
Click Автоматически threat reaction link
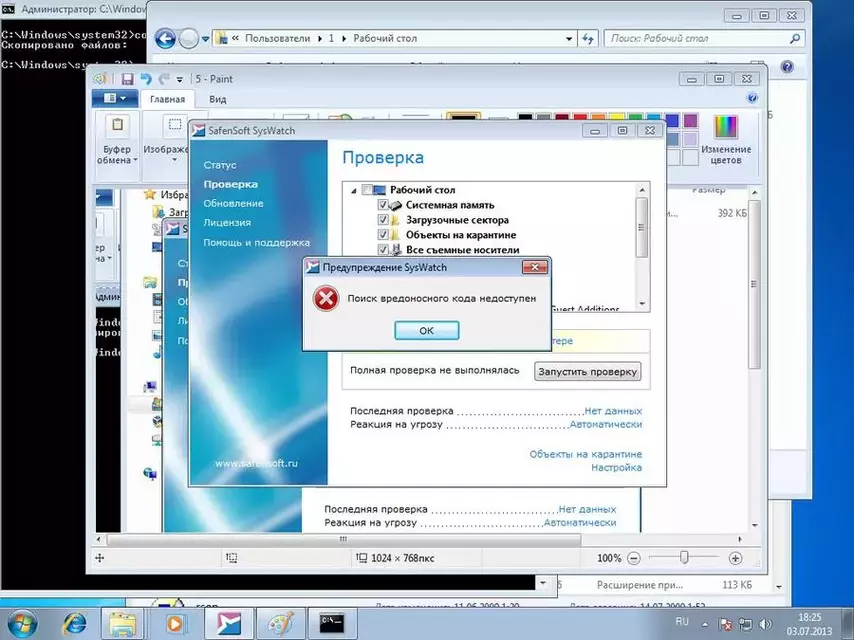605,424
